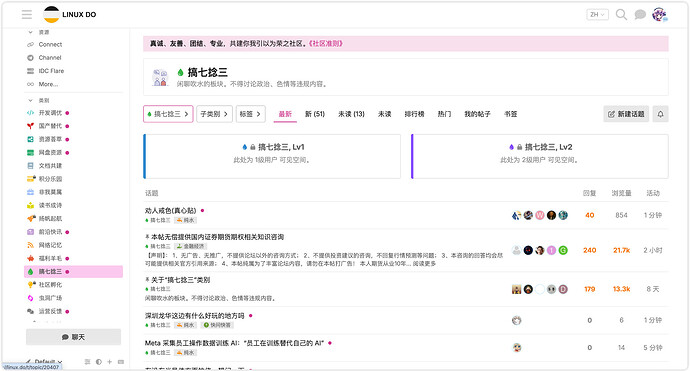690x371 pixels.
Task: Select the 最新 tab
Action: 285,114
